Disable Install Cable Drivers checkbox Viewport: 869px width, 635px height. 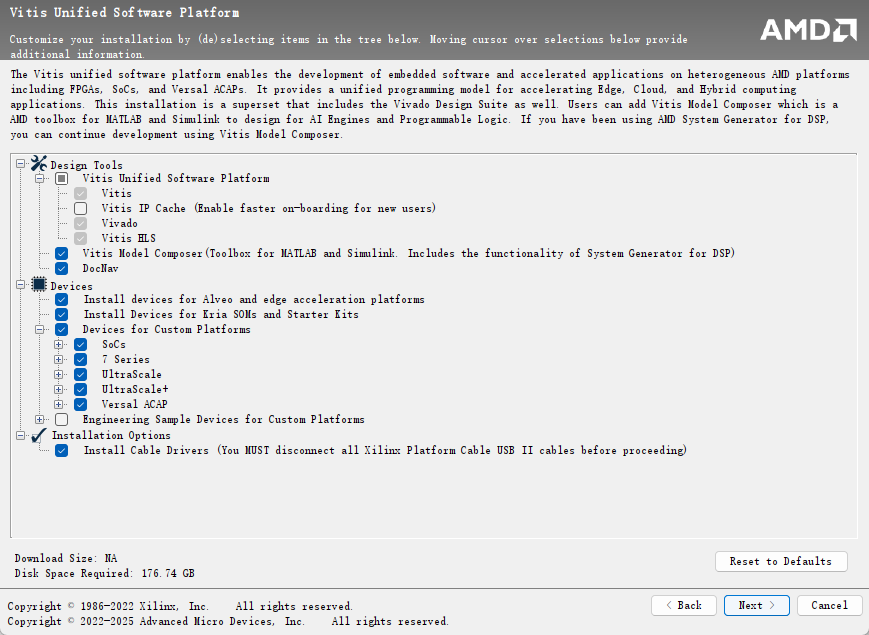(x=62, y=450)
